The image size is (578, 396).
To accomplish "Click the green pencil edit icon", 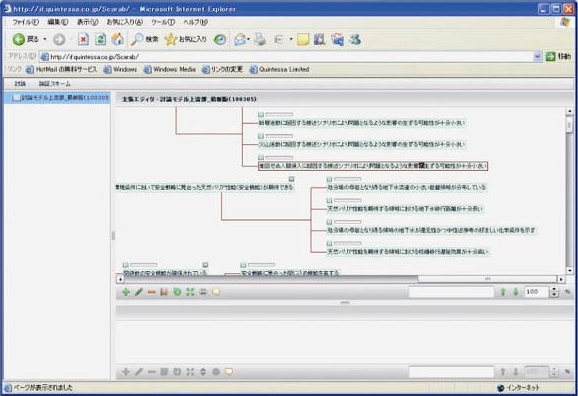I will tap(139, 292).
